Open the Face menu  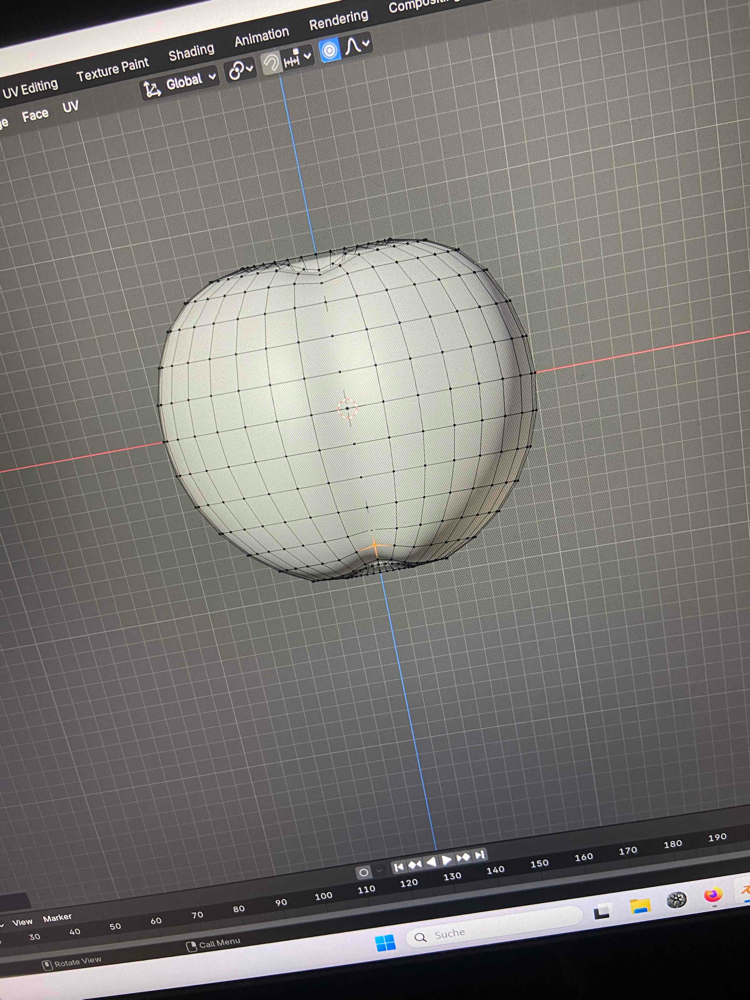point(35,116)
